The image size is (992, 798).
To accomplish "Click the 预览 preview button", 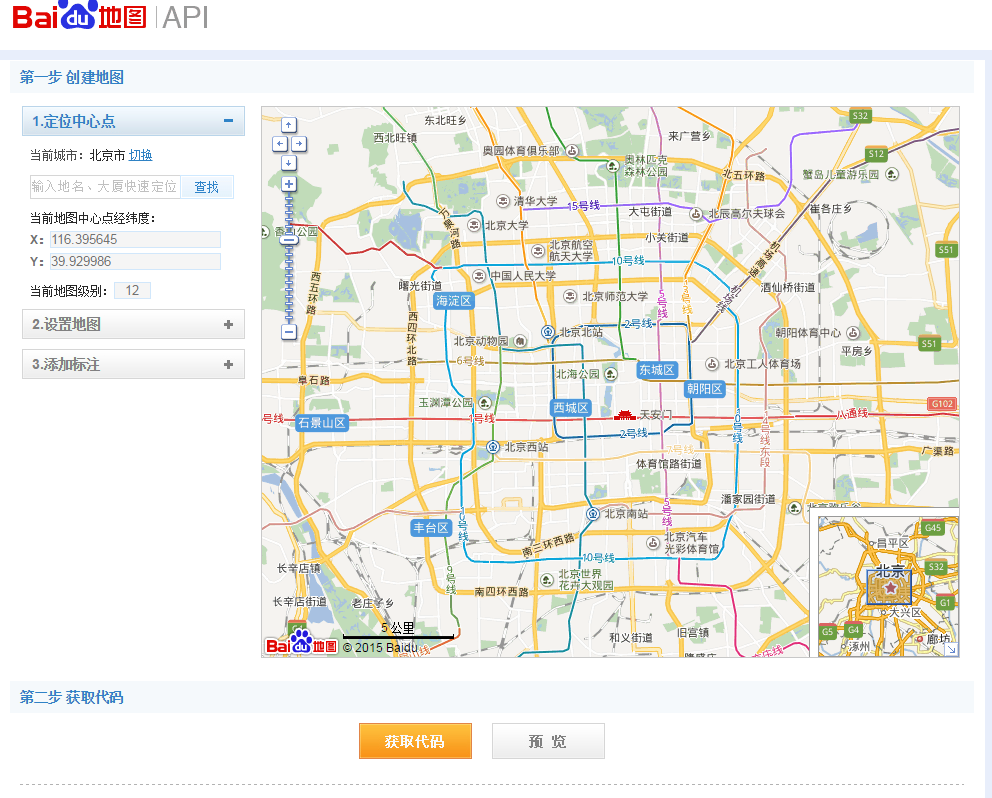I will click(x=547, y=741).
